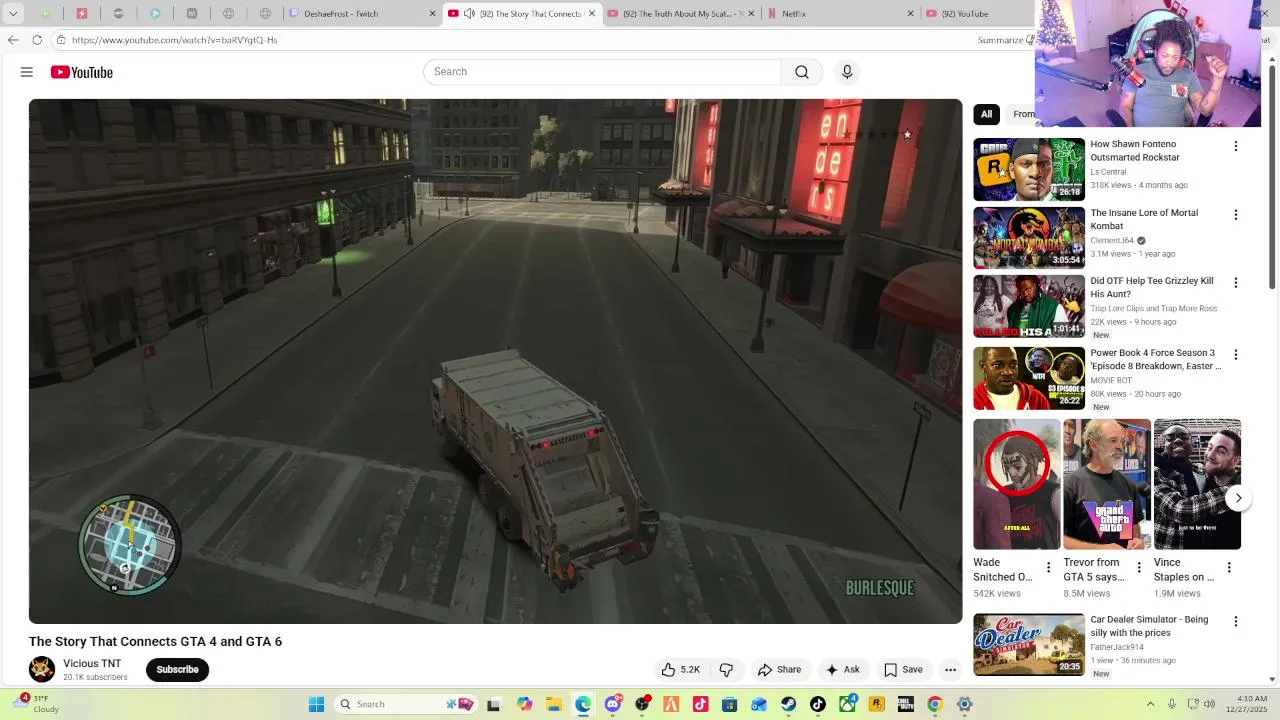This screenshot has height=720, width=1280.
Task: Reload the page
Action: [37, 40]
